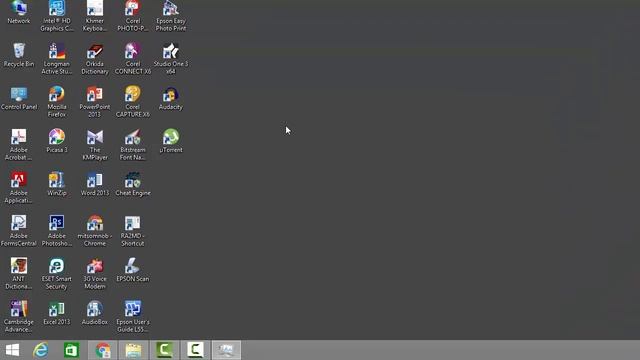Viewport: 640px width, 360px height.
Task: Click the Bitstream Font Navigator icon
Action: (133, 145)
